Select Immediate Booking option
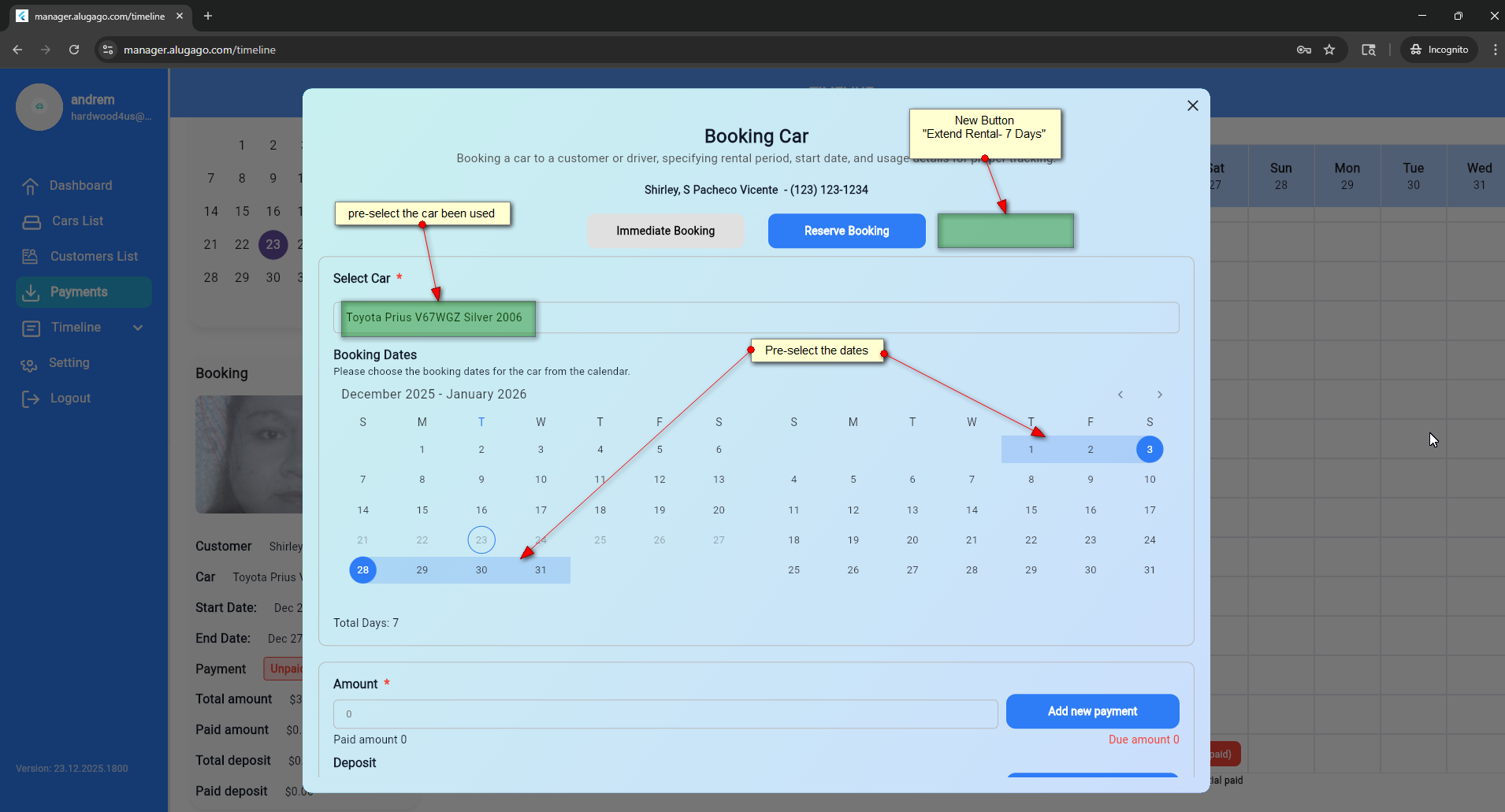Screen dimensions: 1505x812 [x=665, y=231]
